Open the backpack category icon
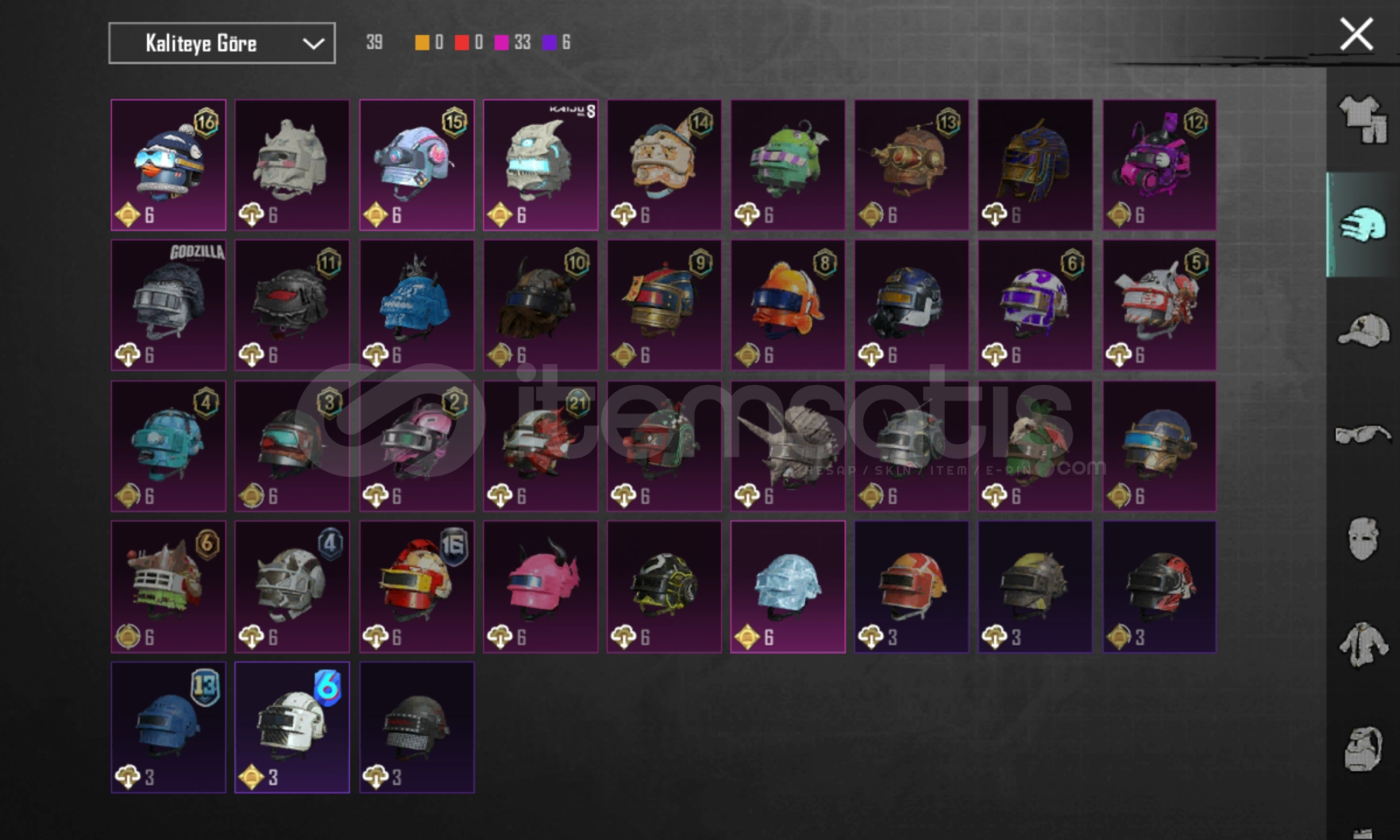This screenshot has height=840, width=1400. point(1363,748)
